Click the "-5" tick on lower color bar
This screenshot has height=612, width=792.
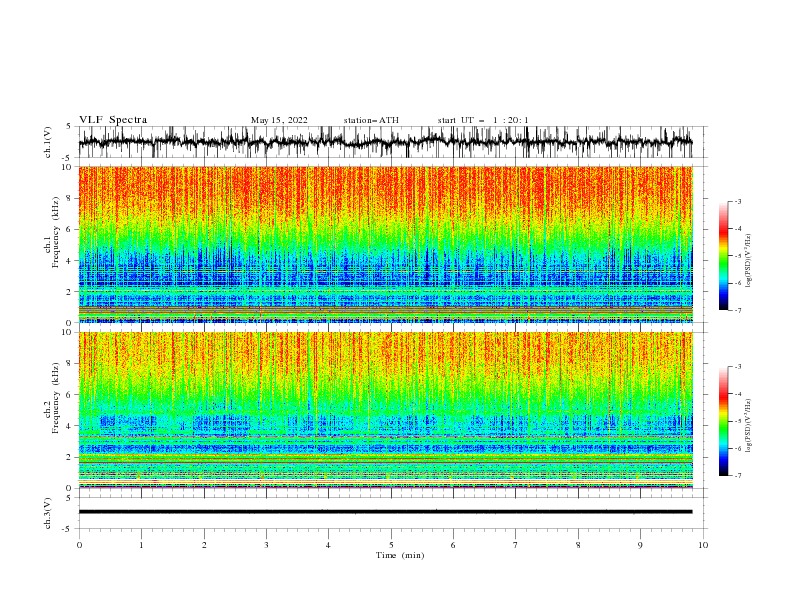coord(737,421)
